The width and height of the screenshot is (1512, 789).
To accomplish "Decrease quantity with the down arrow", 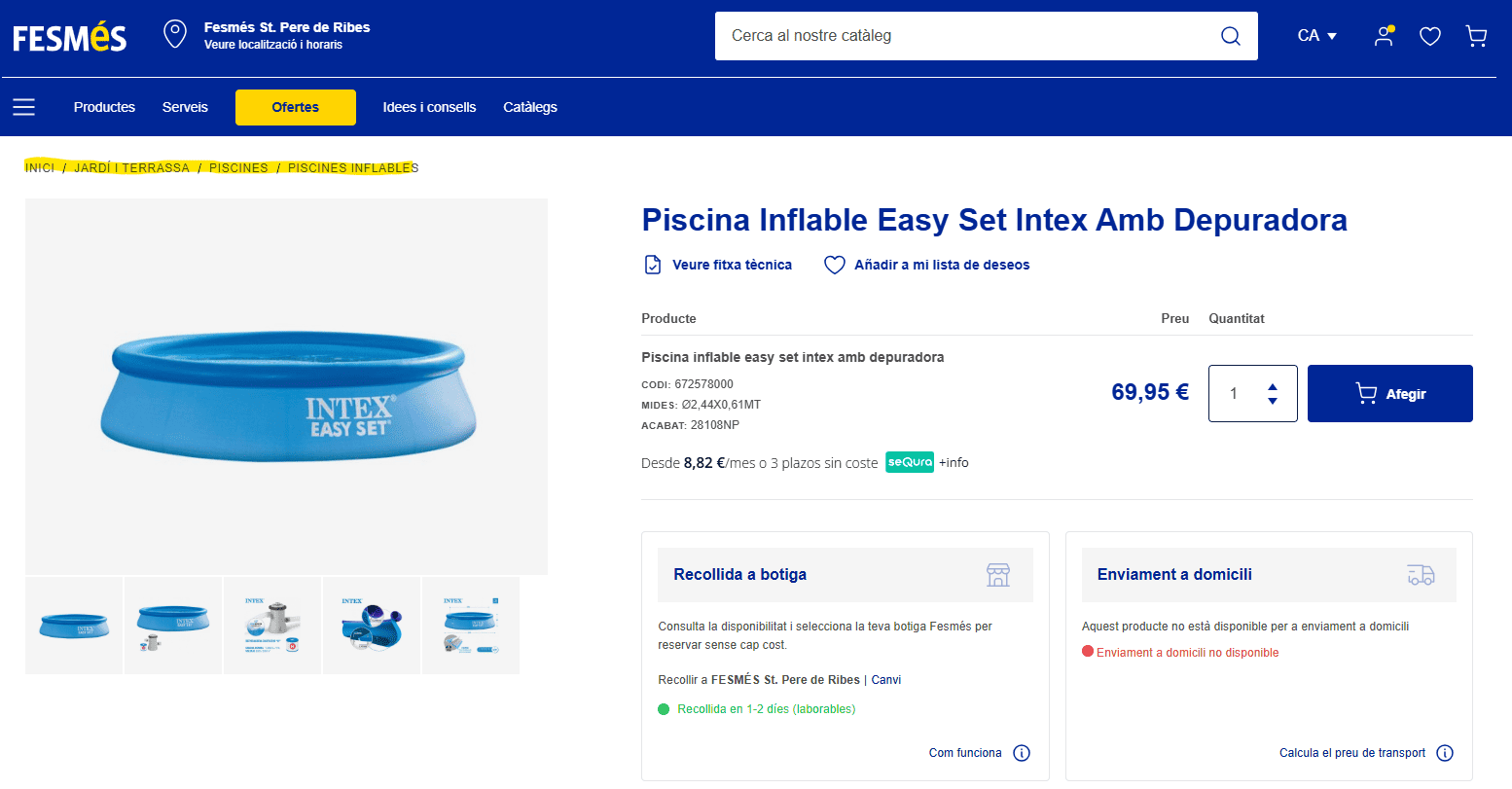I will pyautogui.click(x=1273, y=401).
